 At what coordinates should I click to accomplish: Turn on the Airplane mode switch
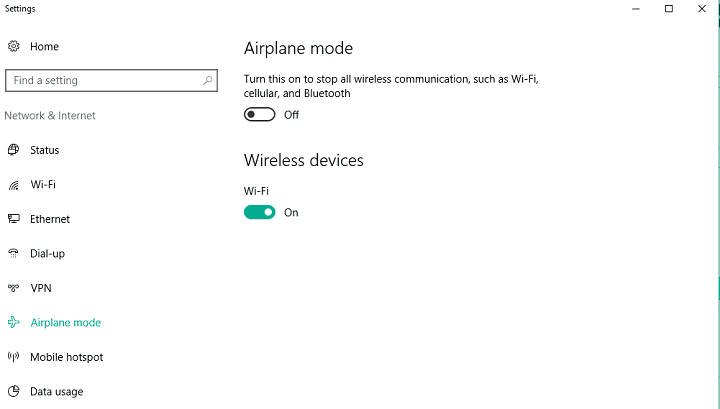pos(259,114)
